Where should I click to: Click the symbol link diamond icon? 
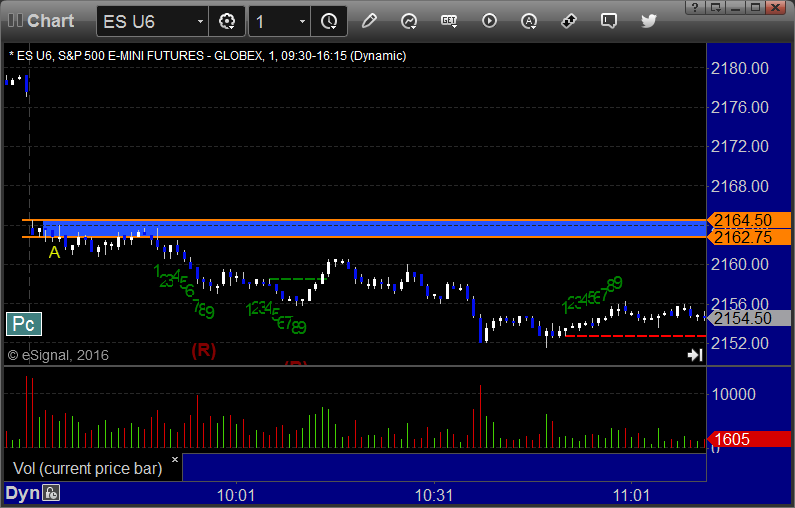pos(569,21)
